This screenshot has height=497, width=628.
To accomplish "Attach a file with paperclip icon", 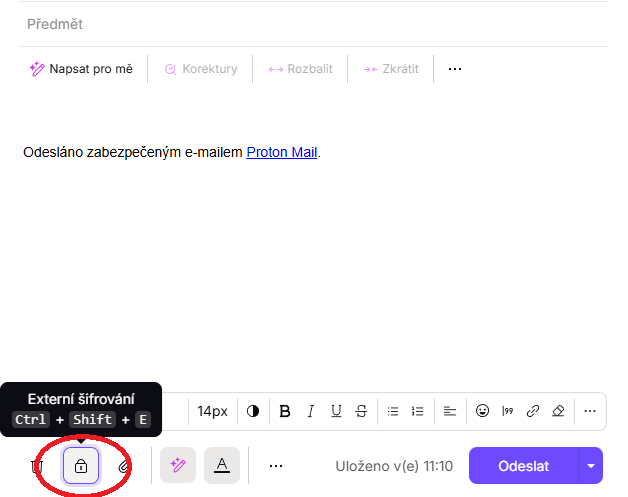I will click(x=124, y=466).
